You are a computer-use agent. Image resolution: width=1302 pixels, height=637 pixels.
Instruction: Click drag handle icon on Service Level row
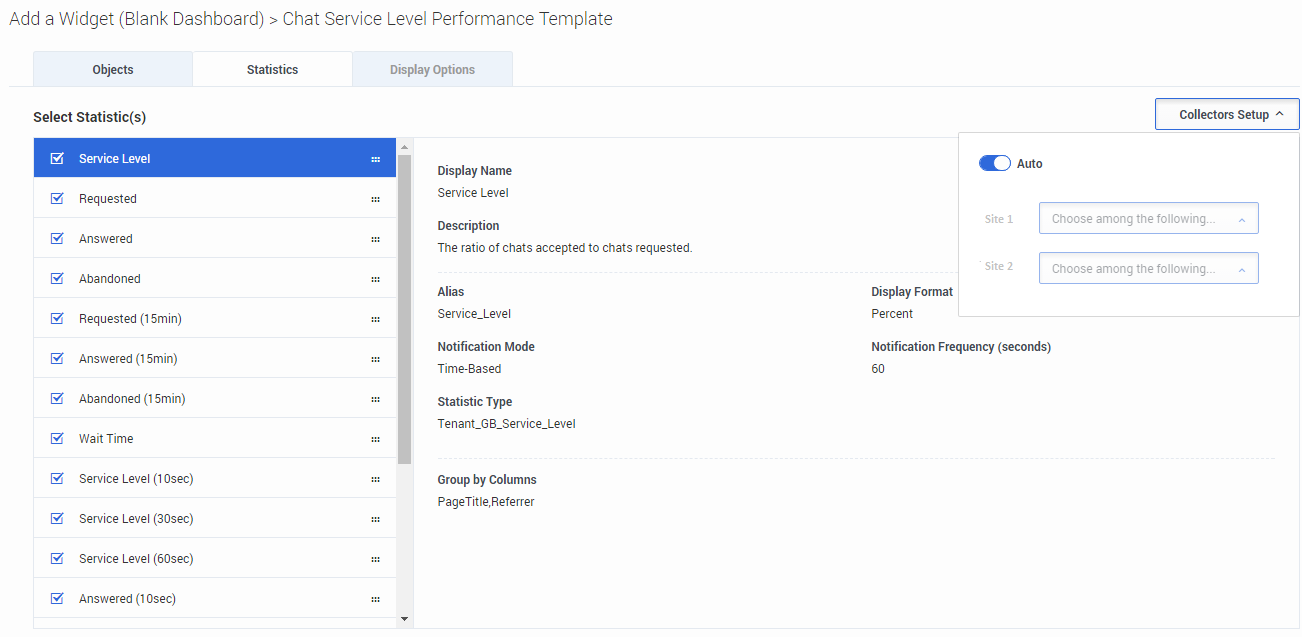tap(375, 159)
